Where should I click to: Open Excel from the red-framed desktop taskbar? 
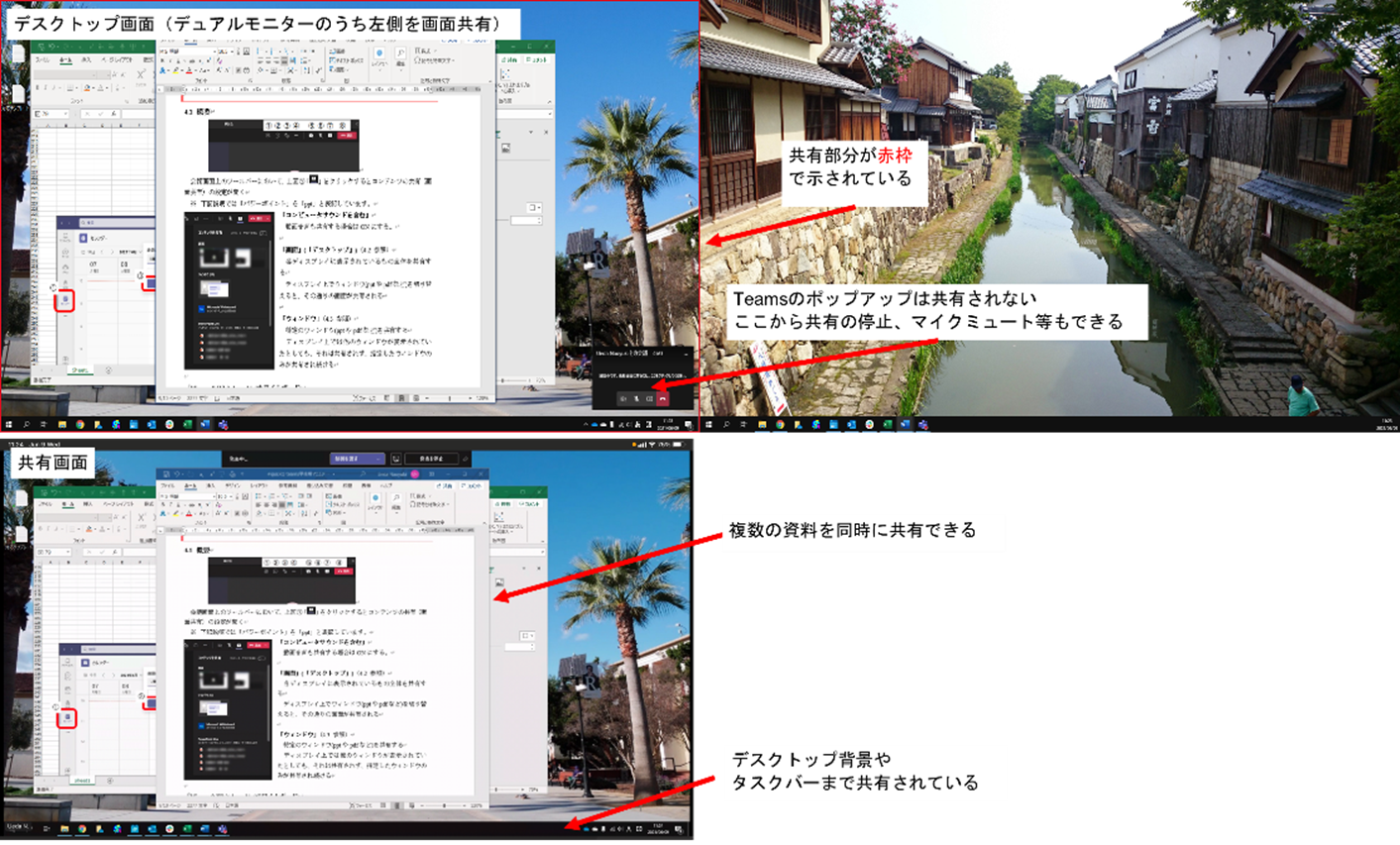(187, 425)
